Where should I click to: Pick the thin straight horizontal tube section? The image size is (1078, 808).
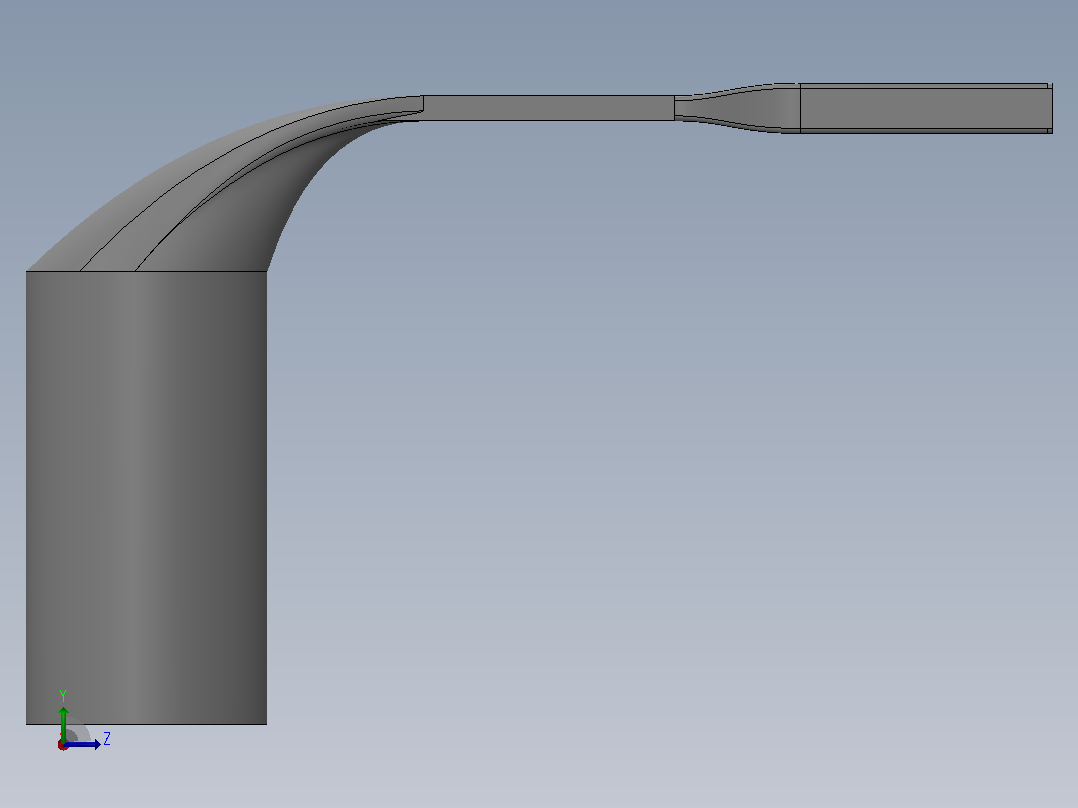pos(549,108)
